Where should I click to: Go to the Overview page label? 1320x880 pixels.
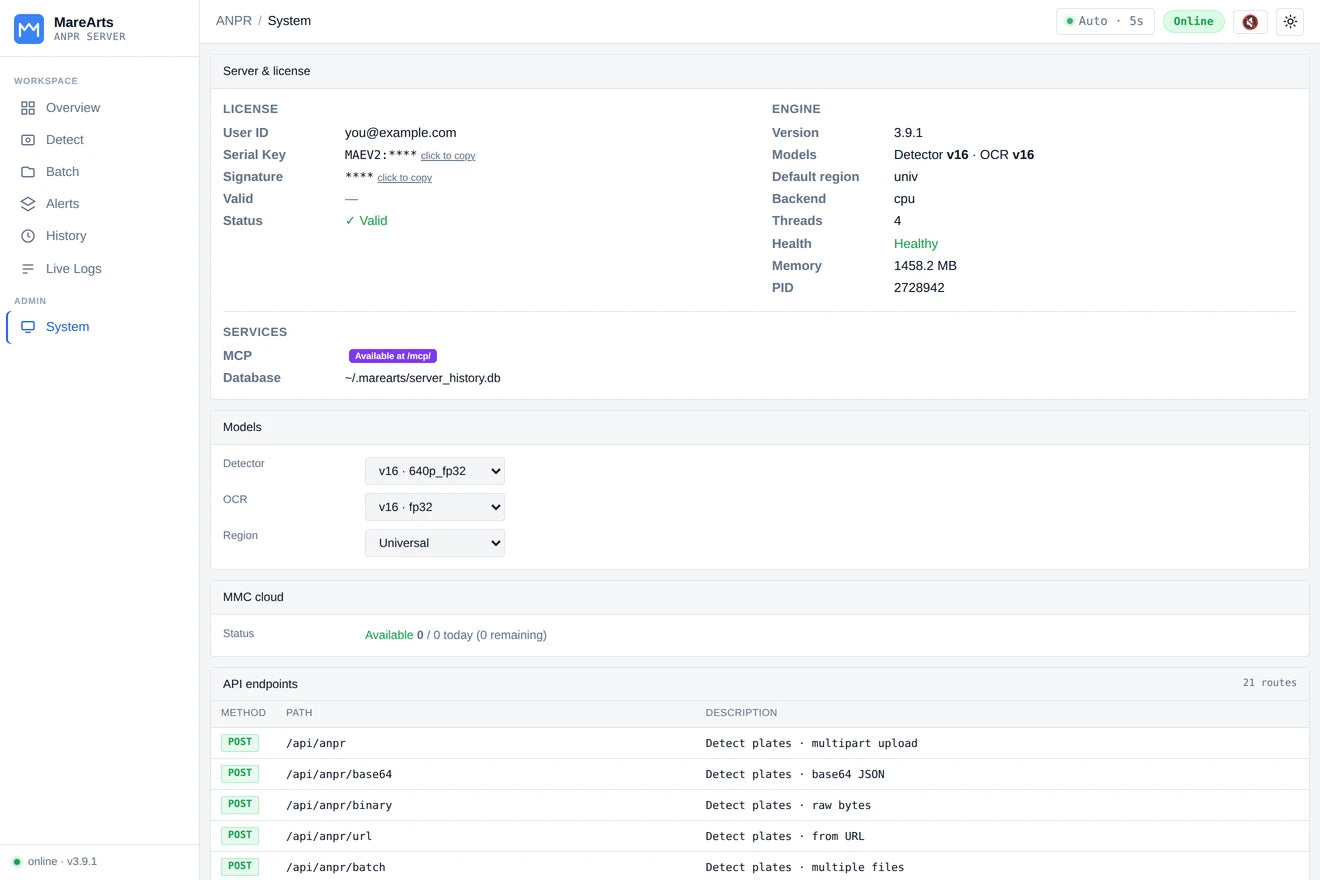pos(73,108)
